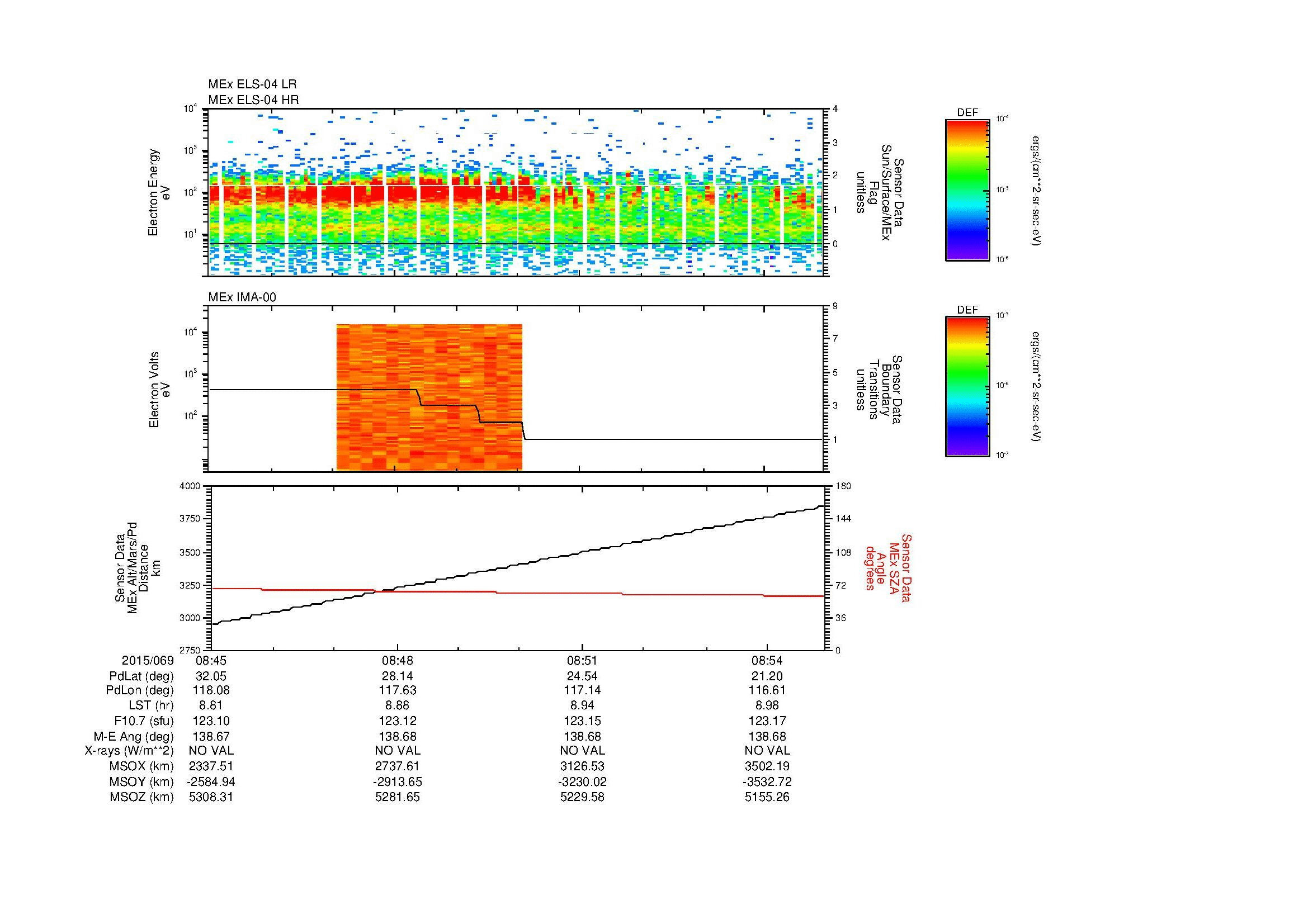Image resolution: width=1308 pixels, height=924 pixels.
Task: Click PdLat value 32.05
Action: (211, 676)
